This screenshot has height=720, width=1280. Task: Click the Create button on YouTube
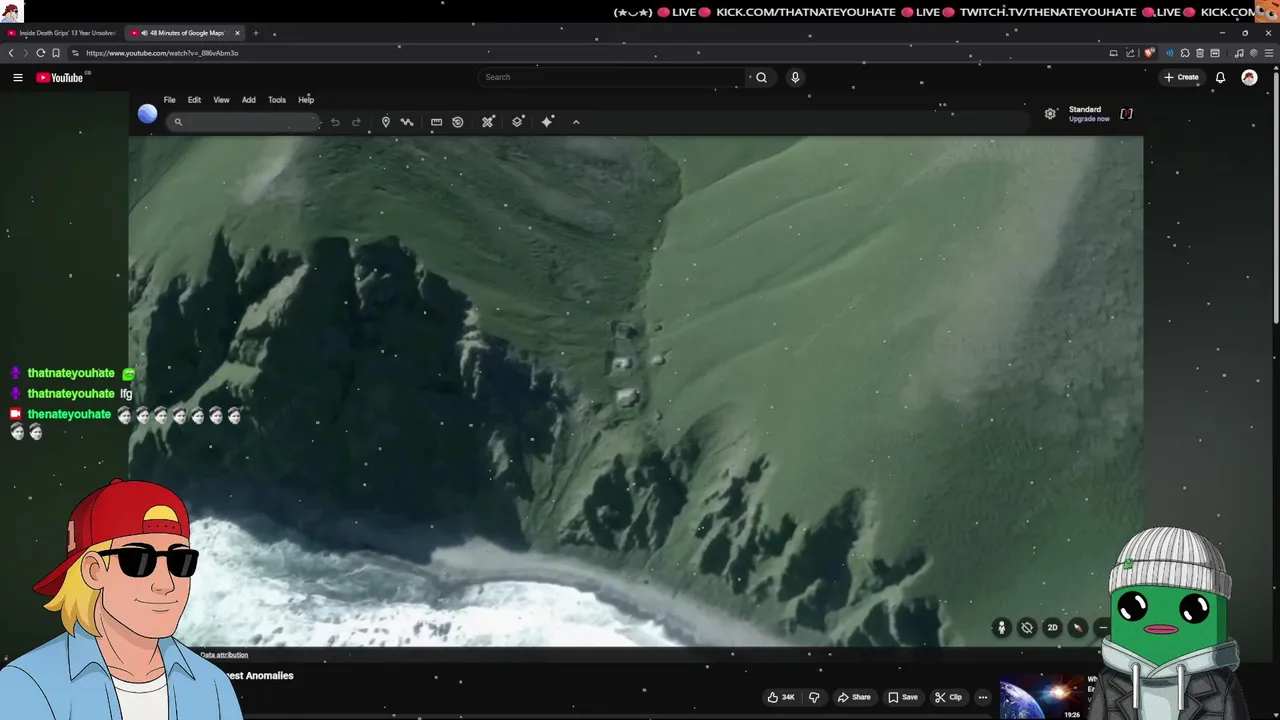pyautogui.click(x=1181, y=77)
